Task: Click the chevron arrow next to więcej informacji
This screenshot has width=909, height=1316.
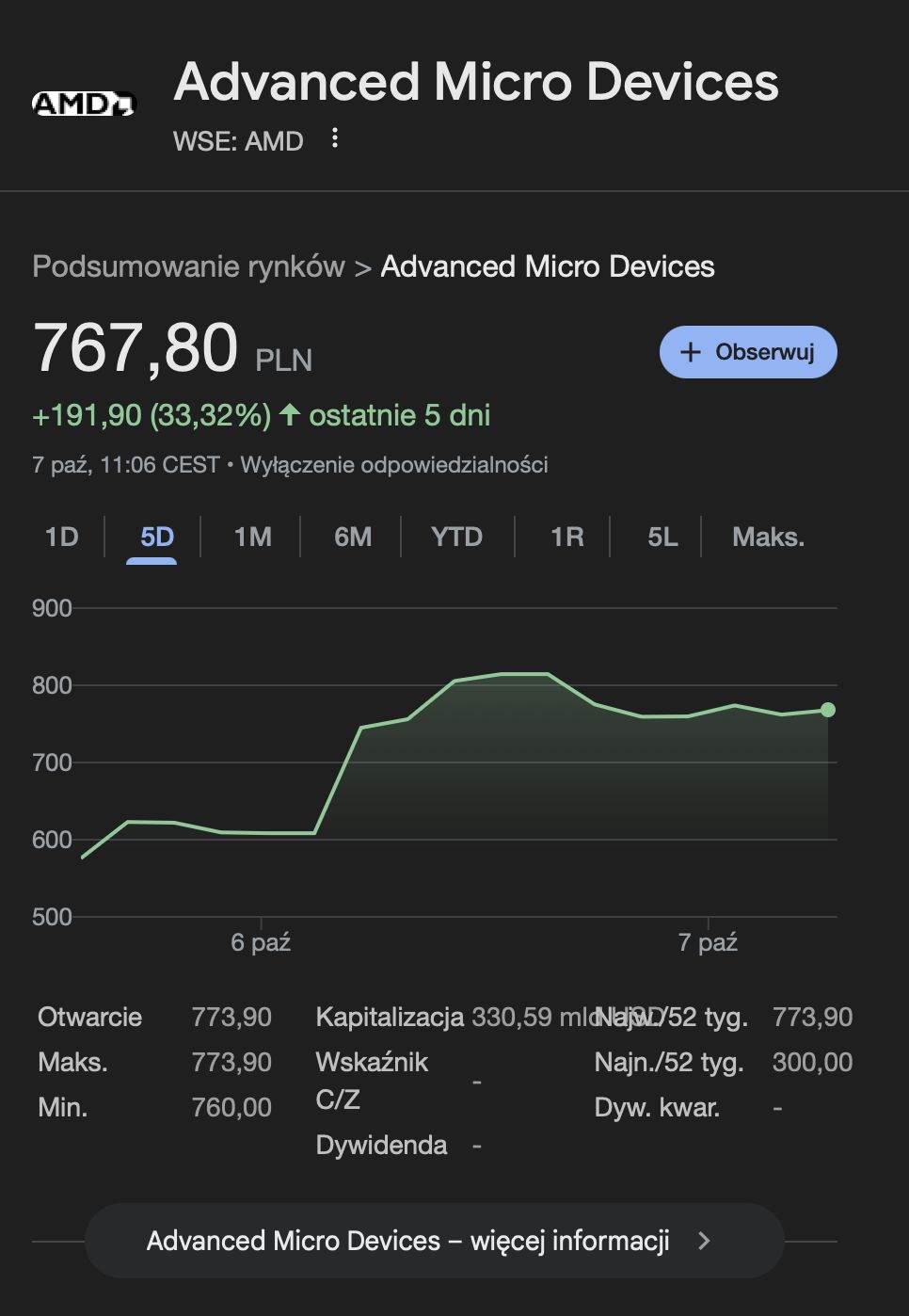Action: [705, 1241]
